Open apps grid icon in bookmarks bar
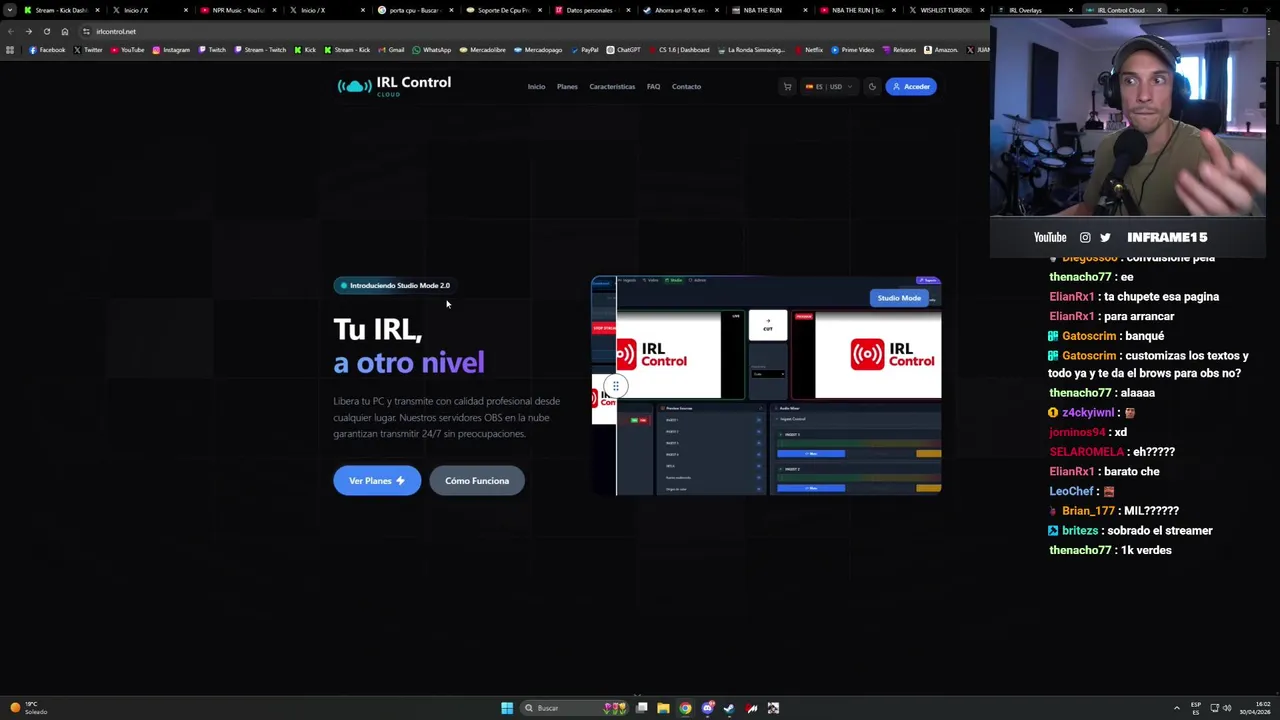The image size is (1280, 720). [10, 50]
